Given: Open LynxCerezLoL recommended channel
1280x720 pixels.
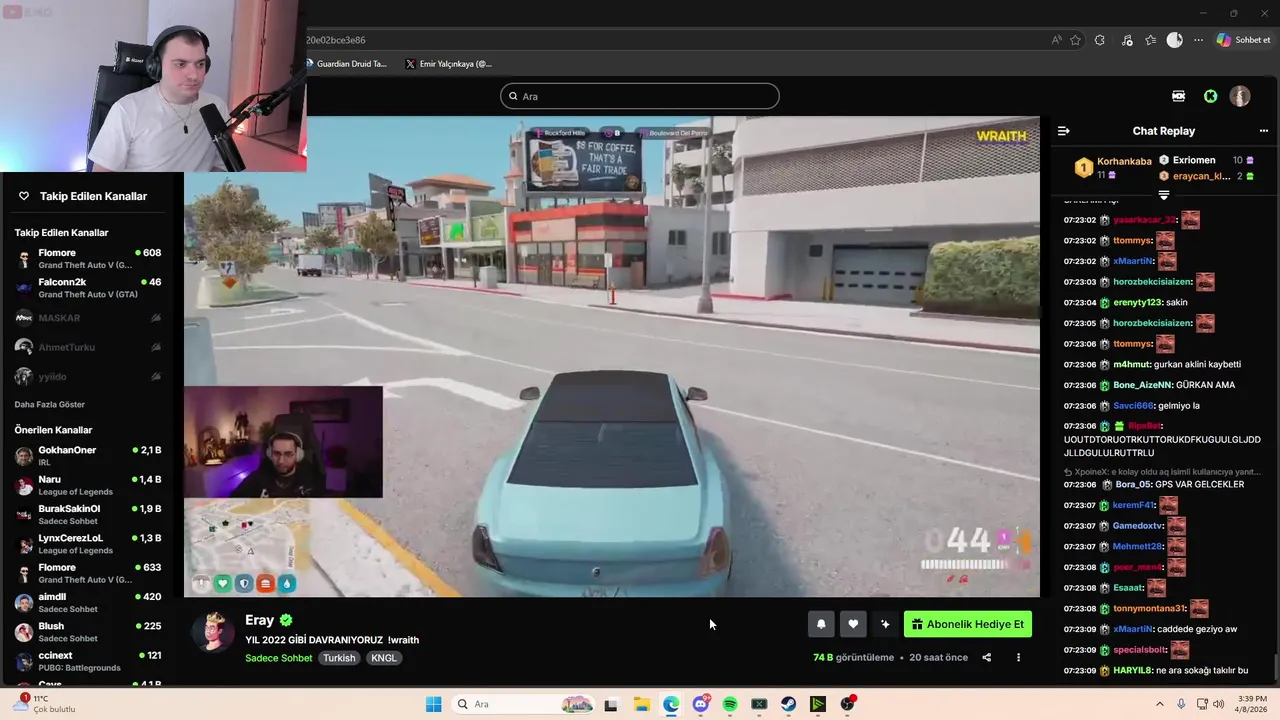Looking at the screenshot, I should pyautogui.click(x=88, y=544).
